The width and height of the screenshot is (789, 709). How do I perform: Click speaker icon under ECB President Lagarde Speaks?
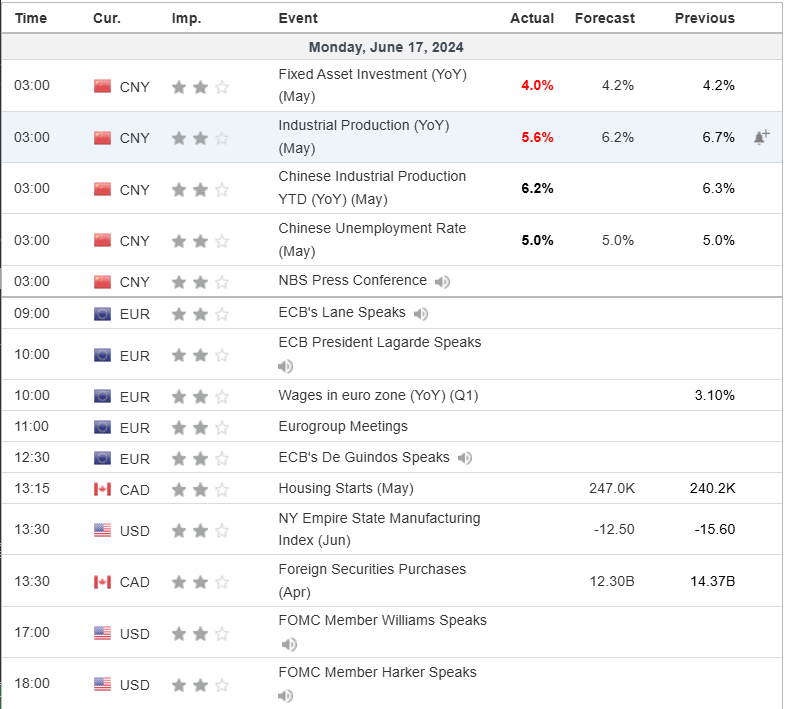[x=285, y=366]
